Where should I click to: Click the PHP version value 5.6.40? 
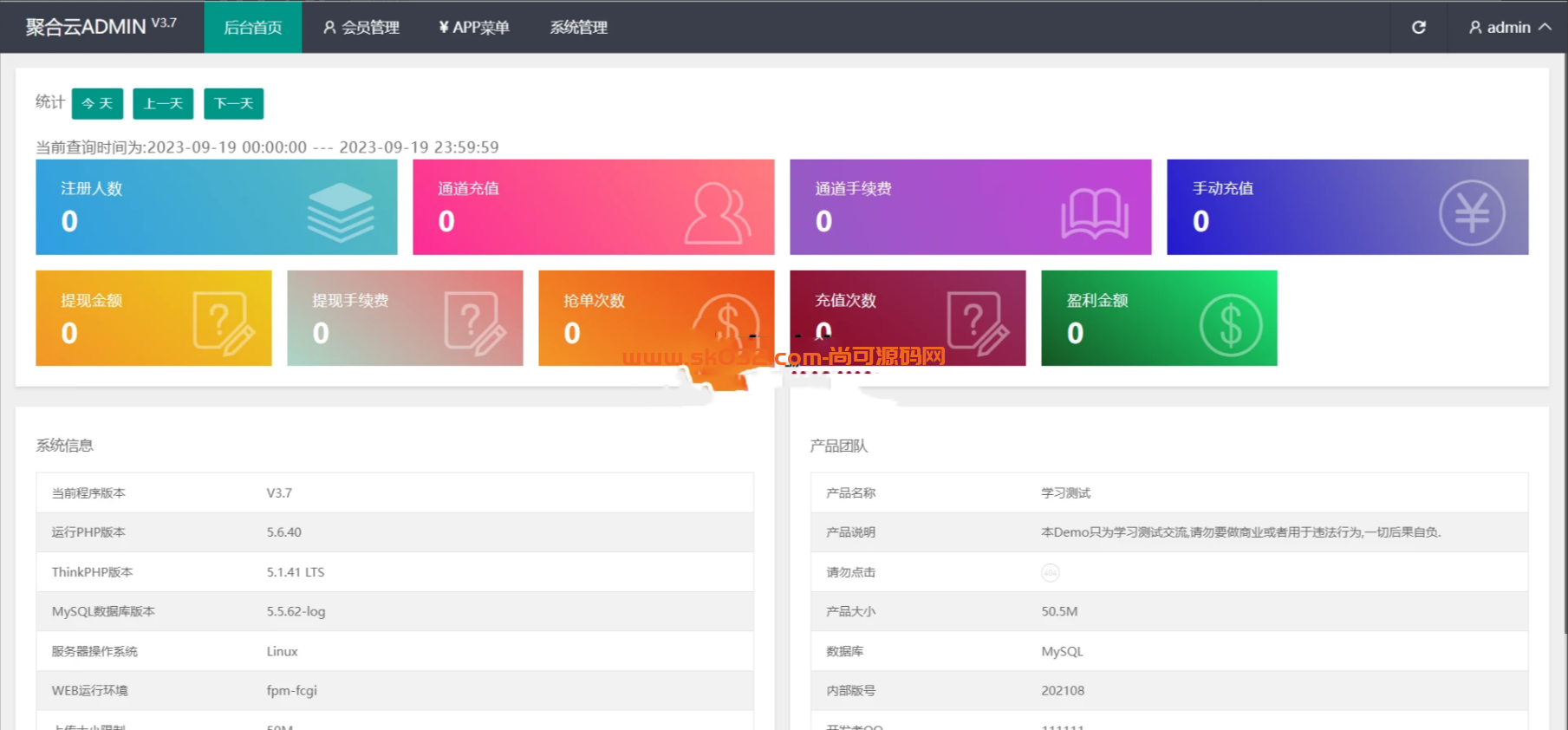point(283,532)
